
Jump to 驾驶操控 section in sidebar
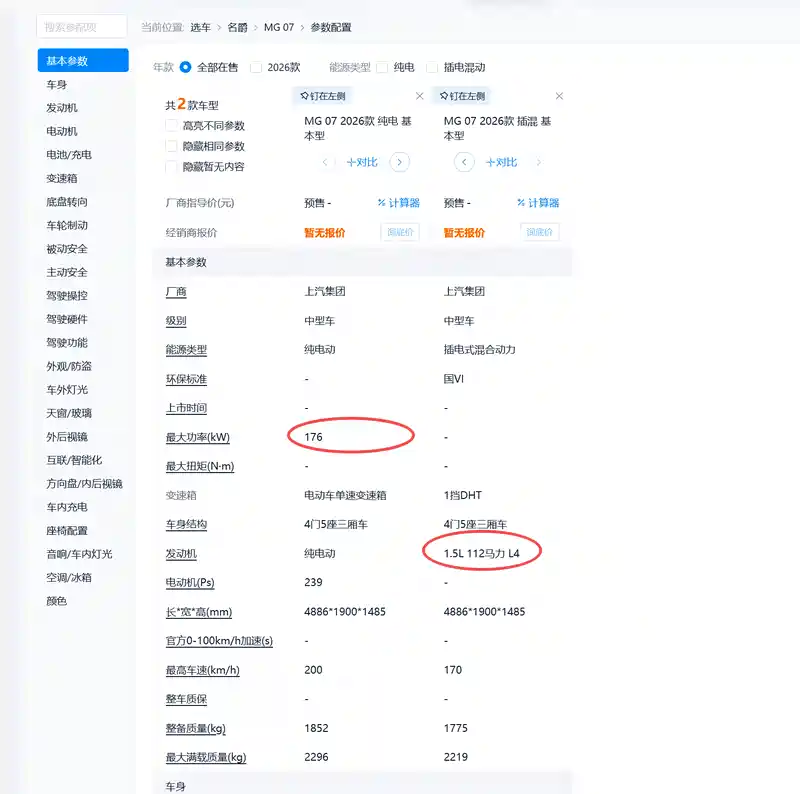[67, 296]
